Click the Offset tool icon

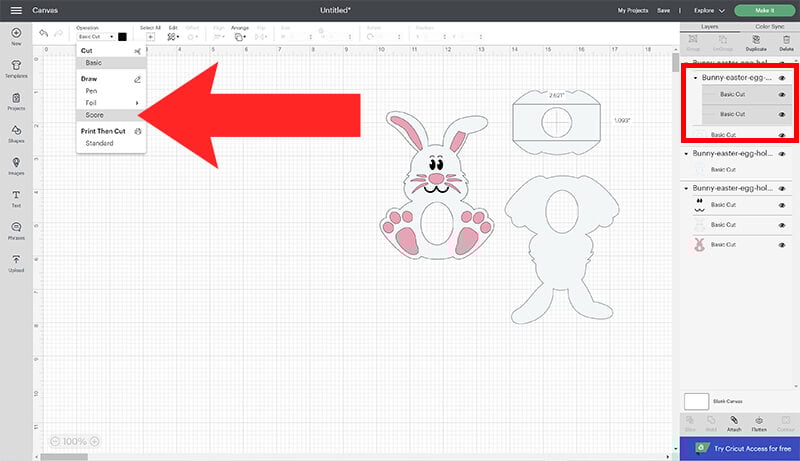[191, 37]
